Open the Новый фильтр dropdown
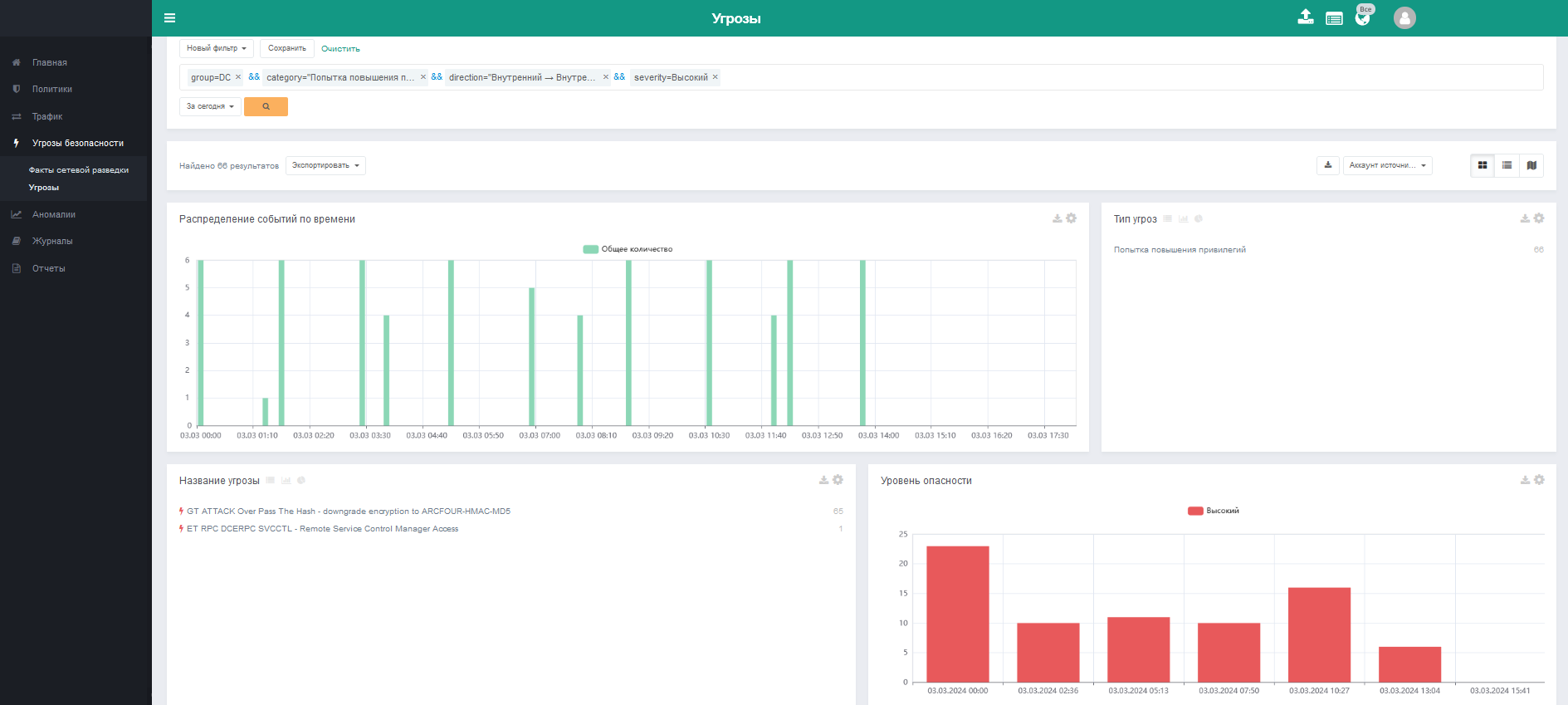1568x705 pixels. click(216, 48)
